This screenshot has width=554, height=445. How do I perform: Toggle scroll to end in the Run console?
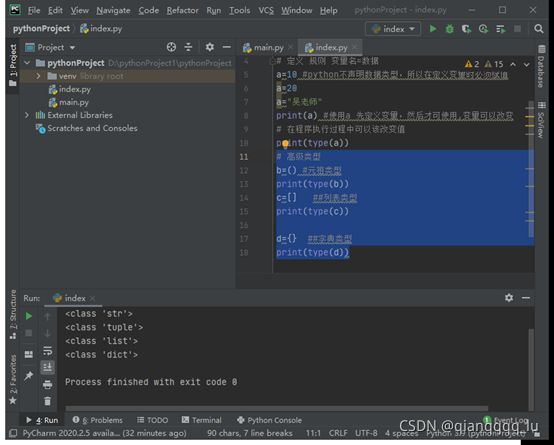pyautogui.click(x=47, y=367)
